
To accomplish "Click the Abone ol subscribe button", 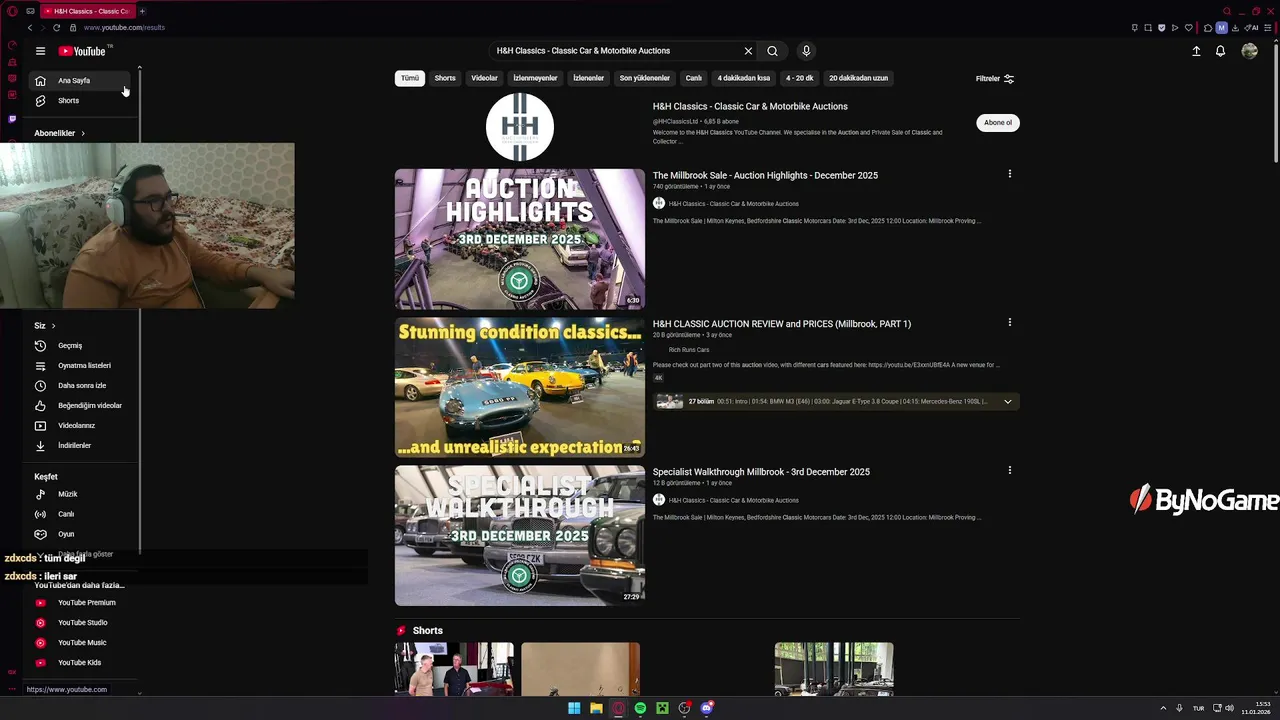I will point(997,123).
